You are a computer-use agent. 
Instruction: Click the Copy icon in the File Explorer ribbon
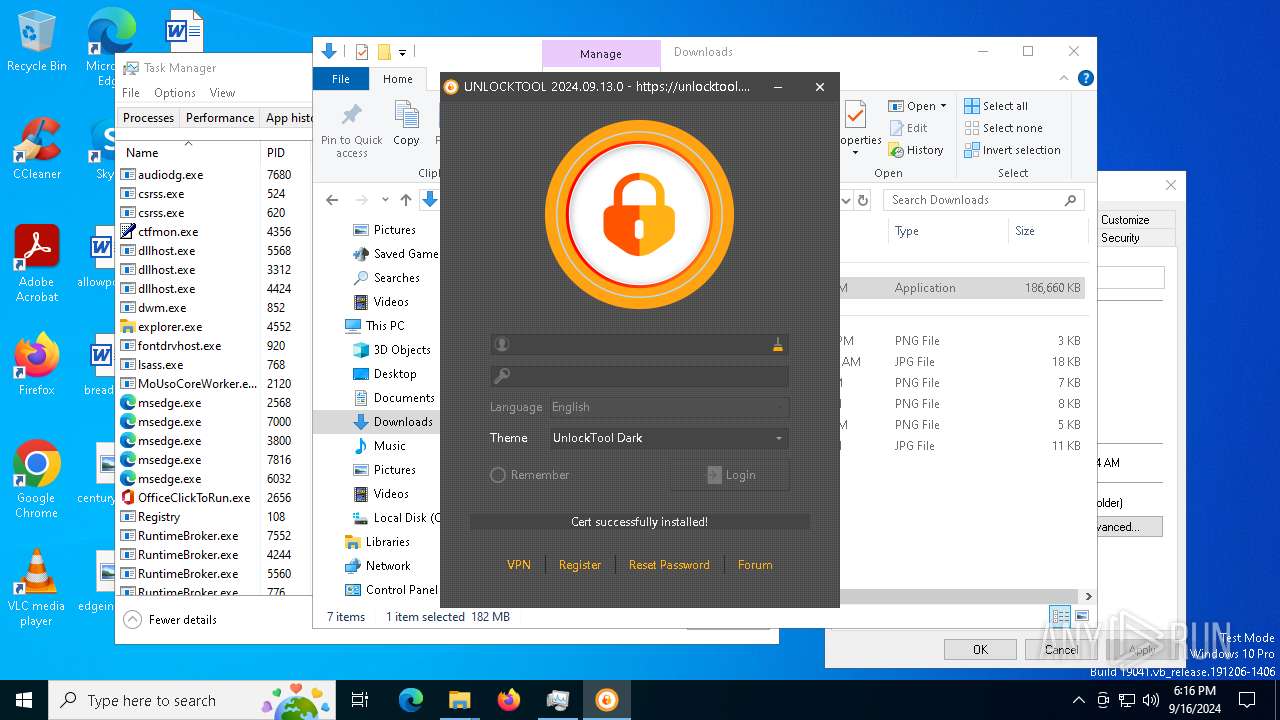pos(406,115)
